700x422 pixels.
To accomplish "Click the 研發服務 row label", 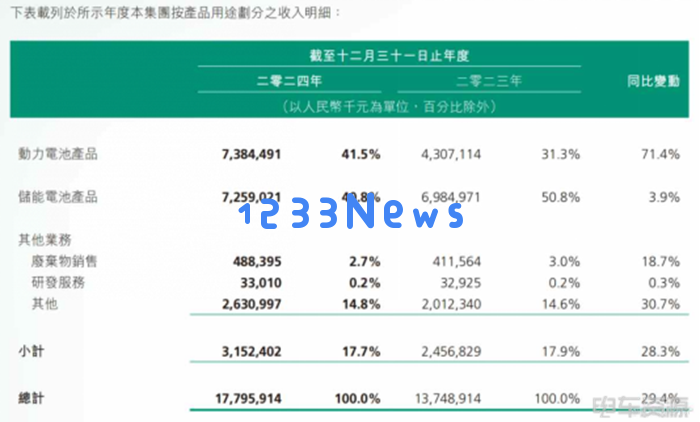I will pyautogui.click(x=58, y=282).
